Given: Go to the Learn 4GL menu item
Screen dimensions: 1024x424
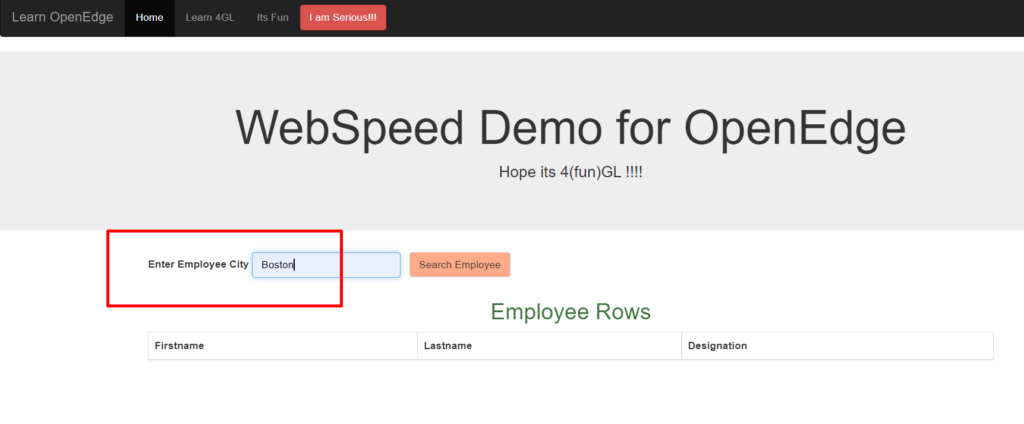Looking at the screenshot, I should point(210,18).
